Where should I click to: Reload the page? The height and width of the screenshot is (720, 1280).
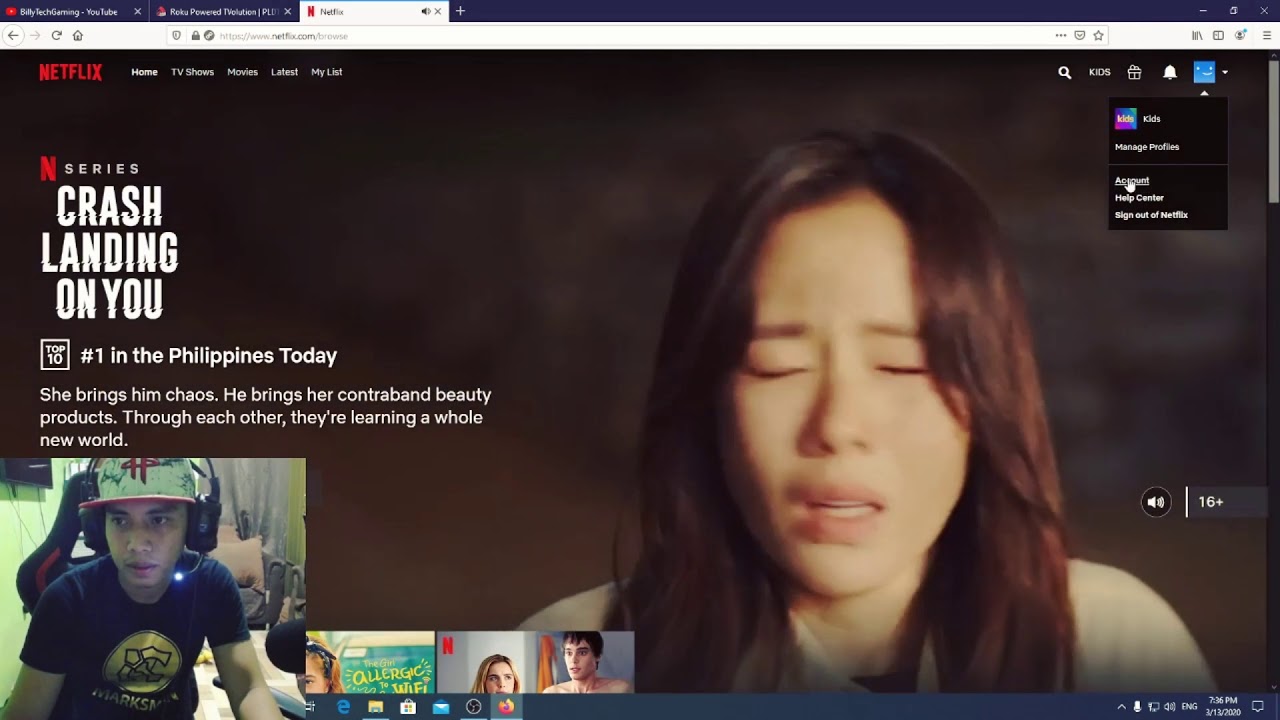click(x=56, y=35)
